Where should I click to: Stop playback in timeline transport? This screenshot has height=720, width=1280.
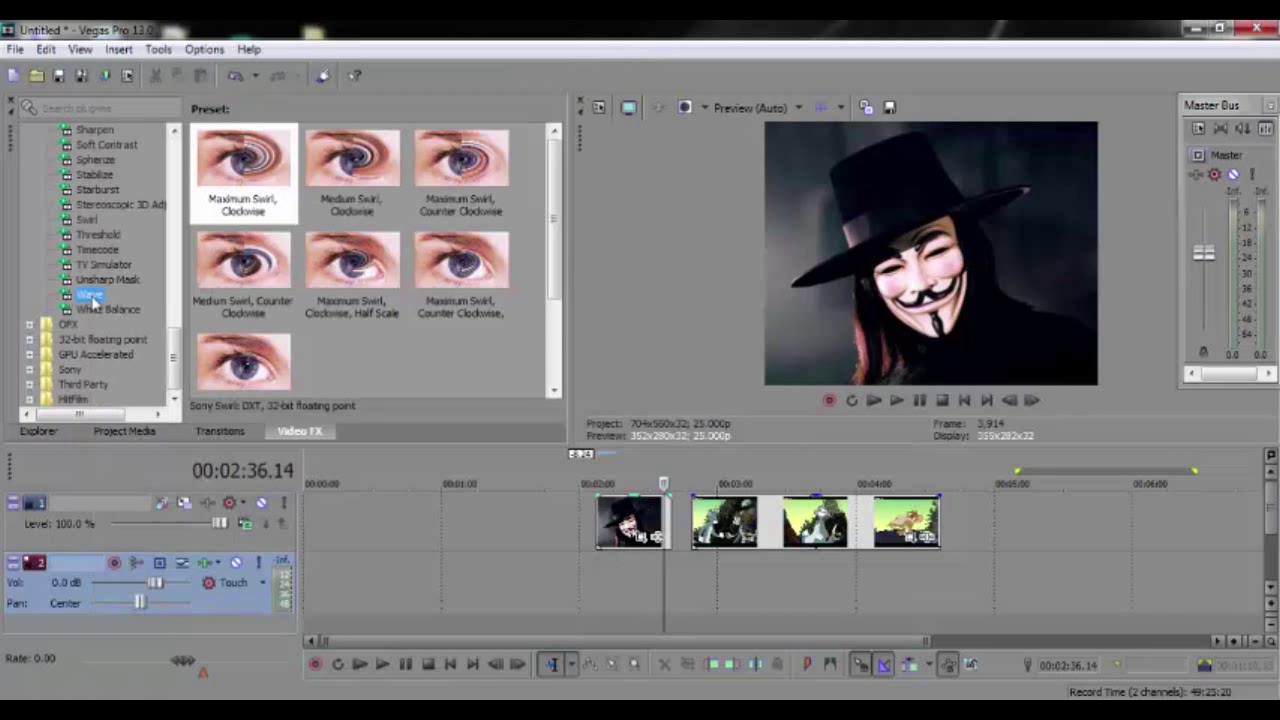click(428, 664)
